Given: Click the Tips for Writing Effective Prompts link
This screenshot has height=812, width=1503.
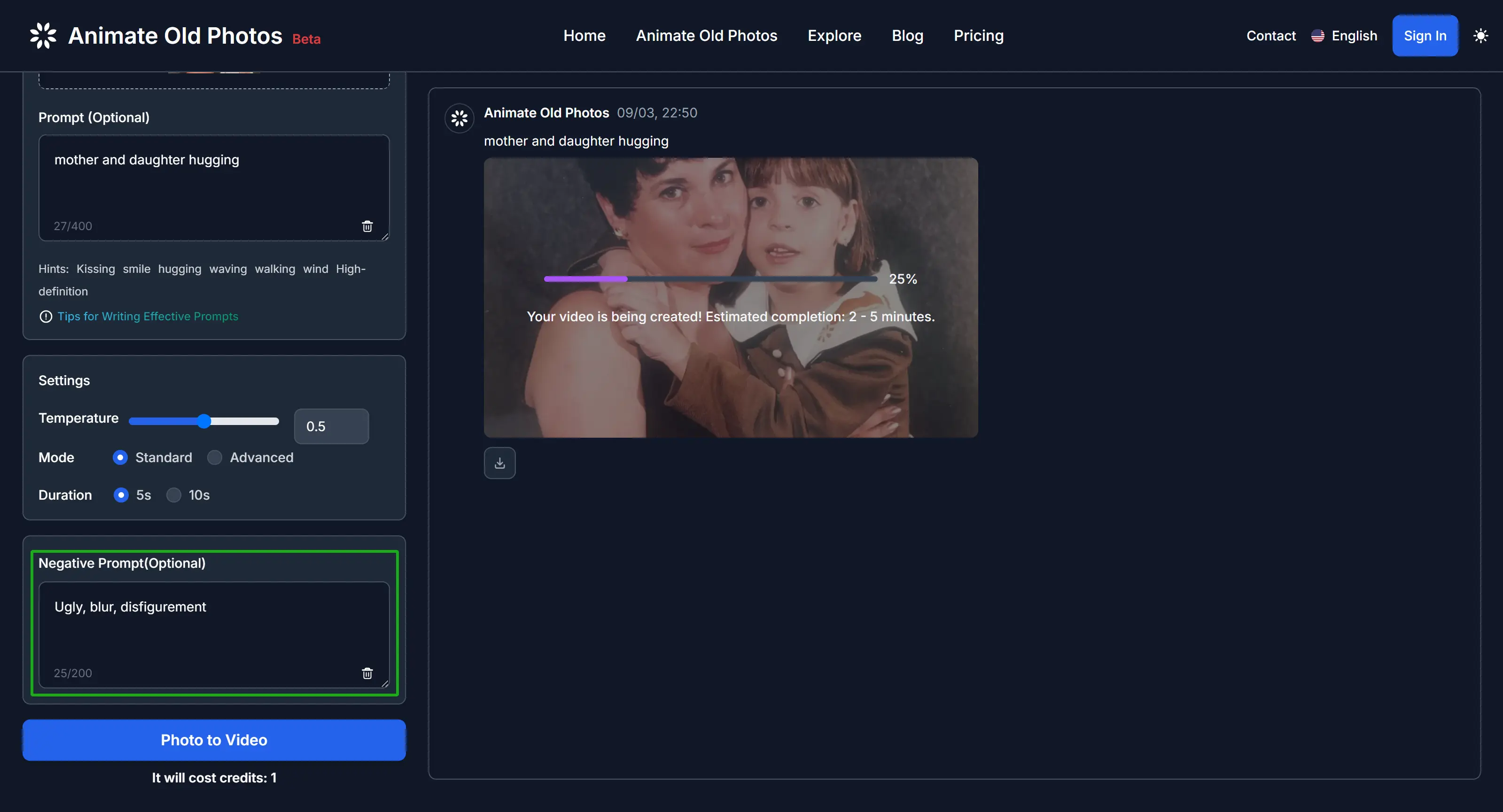Looking at the screenshot, I should pos(147,316).
